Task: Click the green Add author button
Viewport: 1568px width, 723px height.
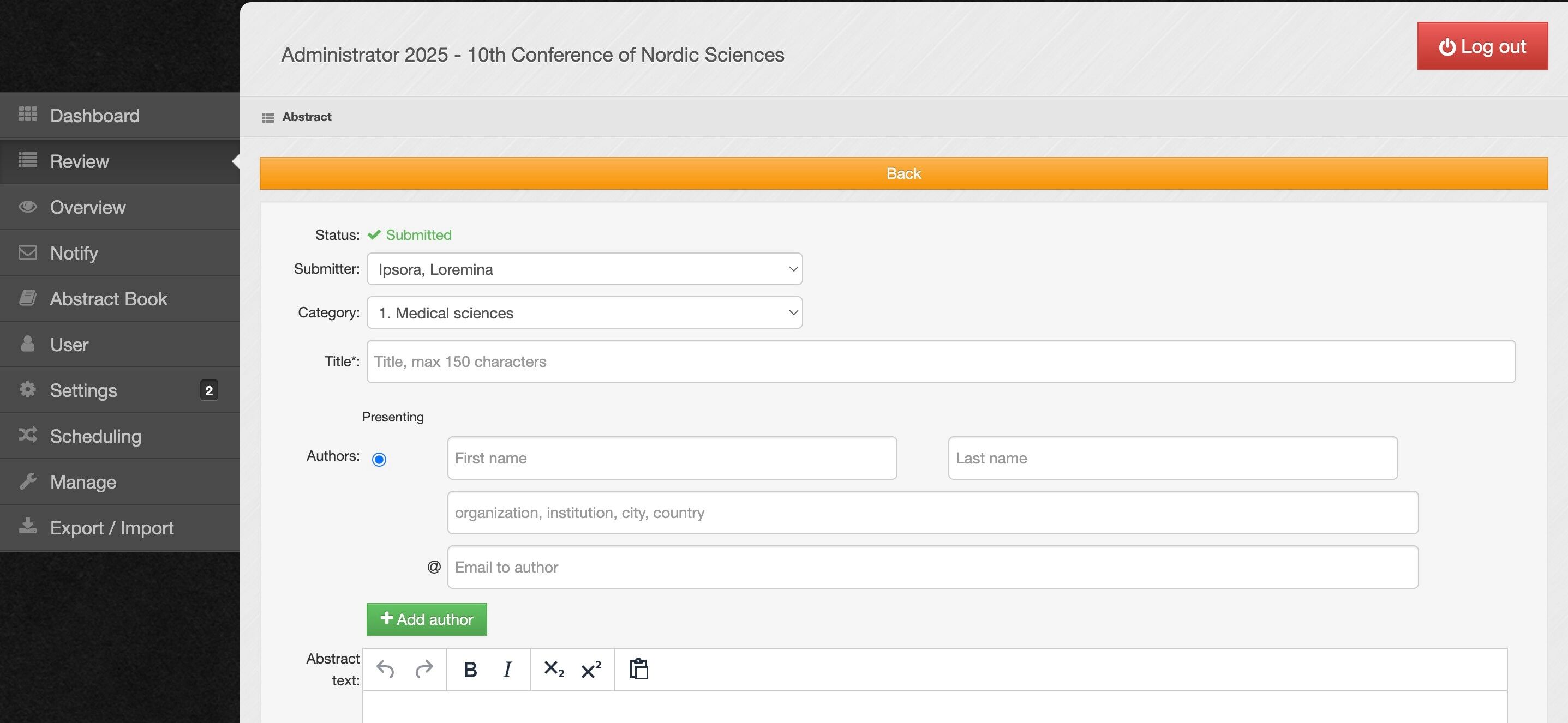Action: coord(426,619)
